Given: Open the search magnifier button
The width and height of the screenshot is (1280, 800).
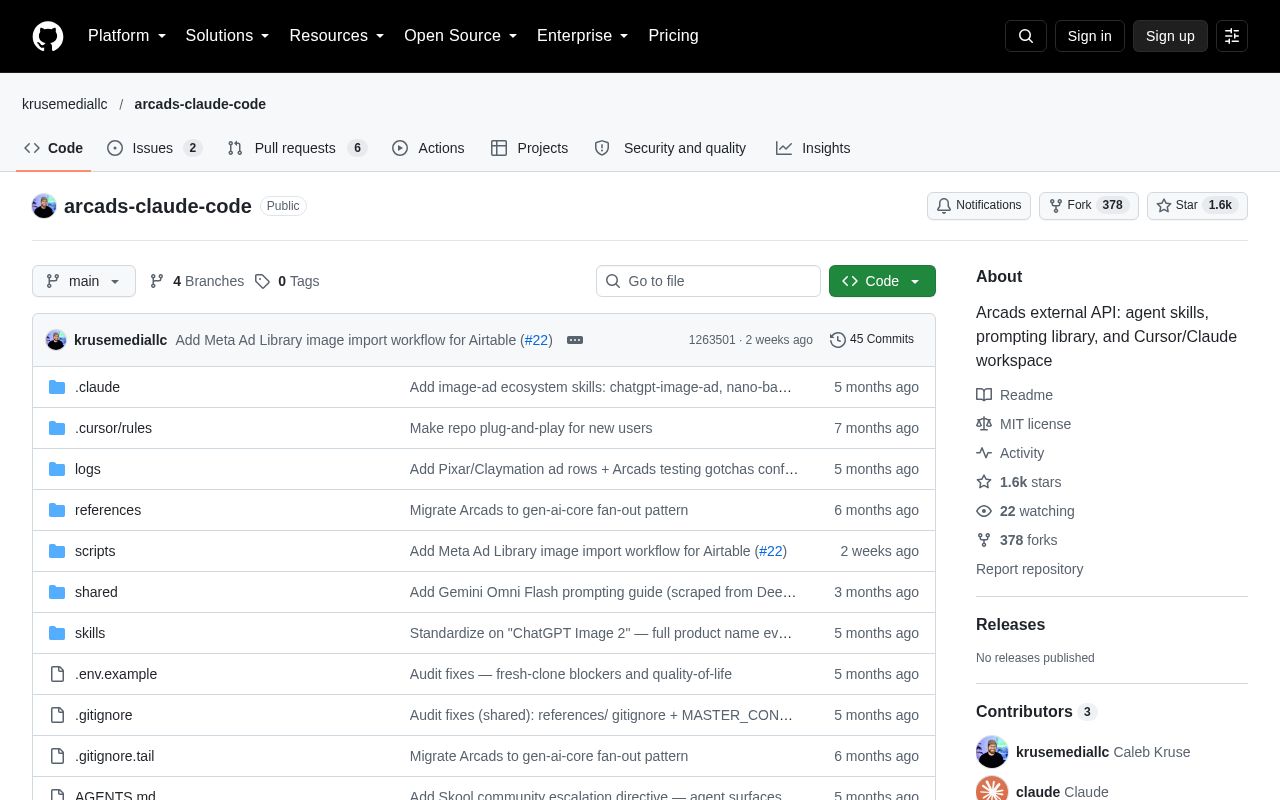Looking at the screenshot, I should click(1026, 36).
